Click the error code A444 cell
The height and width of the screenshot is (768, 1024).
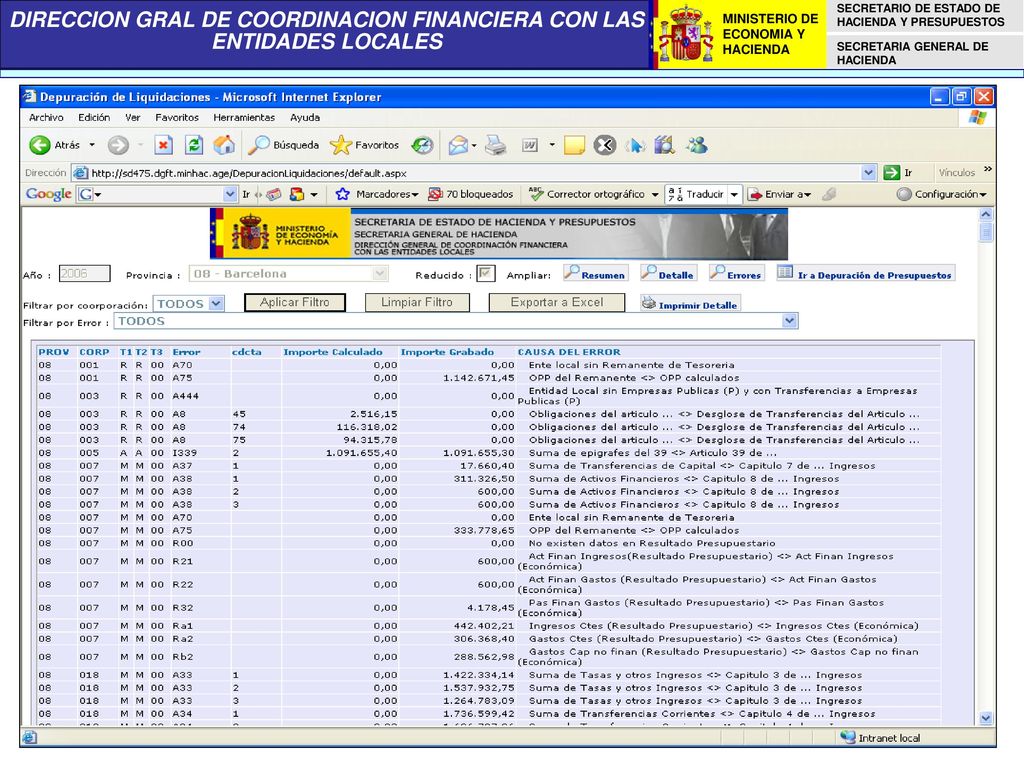(x=185, y=396)
